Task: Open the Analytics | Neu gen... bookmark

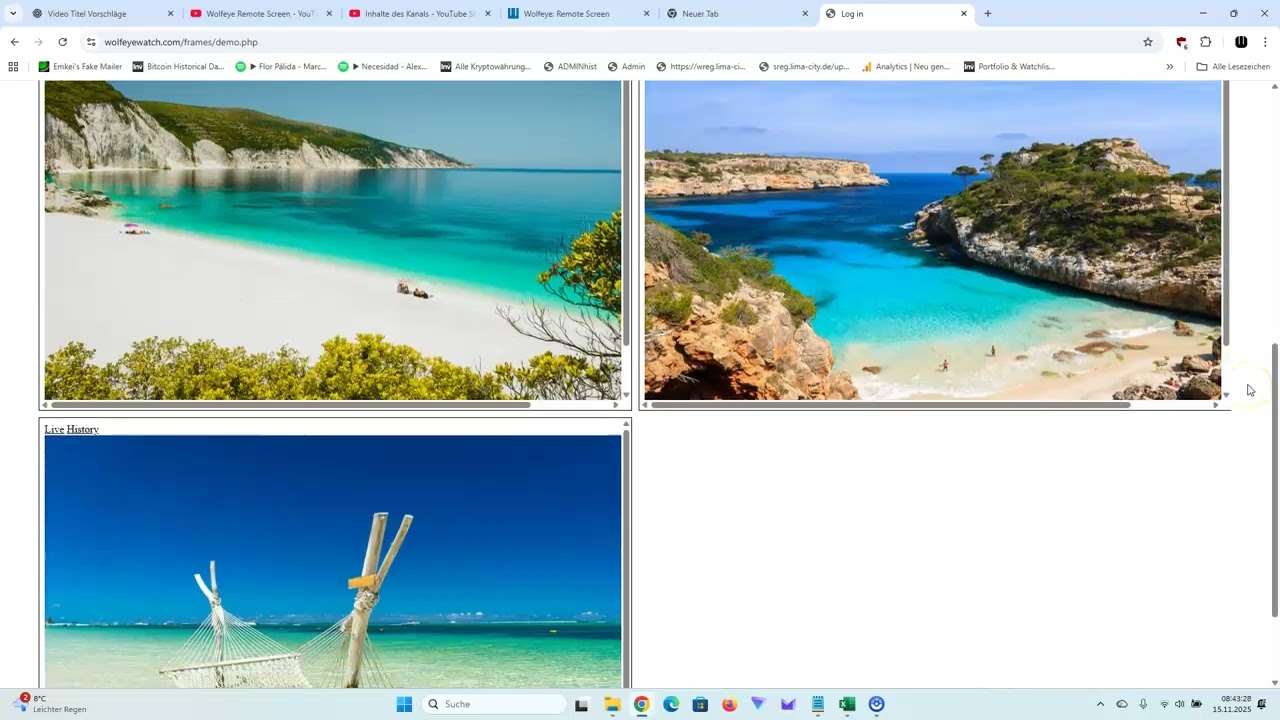Action: pos(906,67)
